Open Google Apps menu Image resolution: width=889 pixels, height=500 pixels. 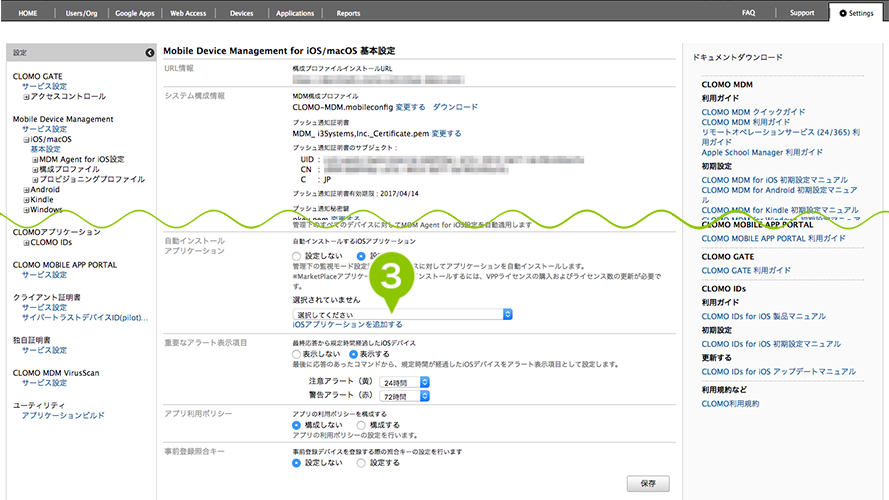click(135, 13)
